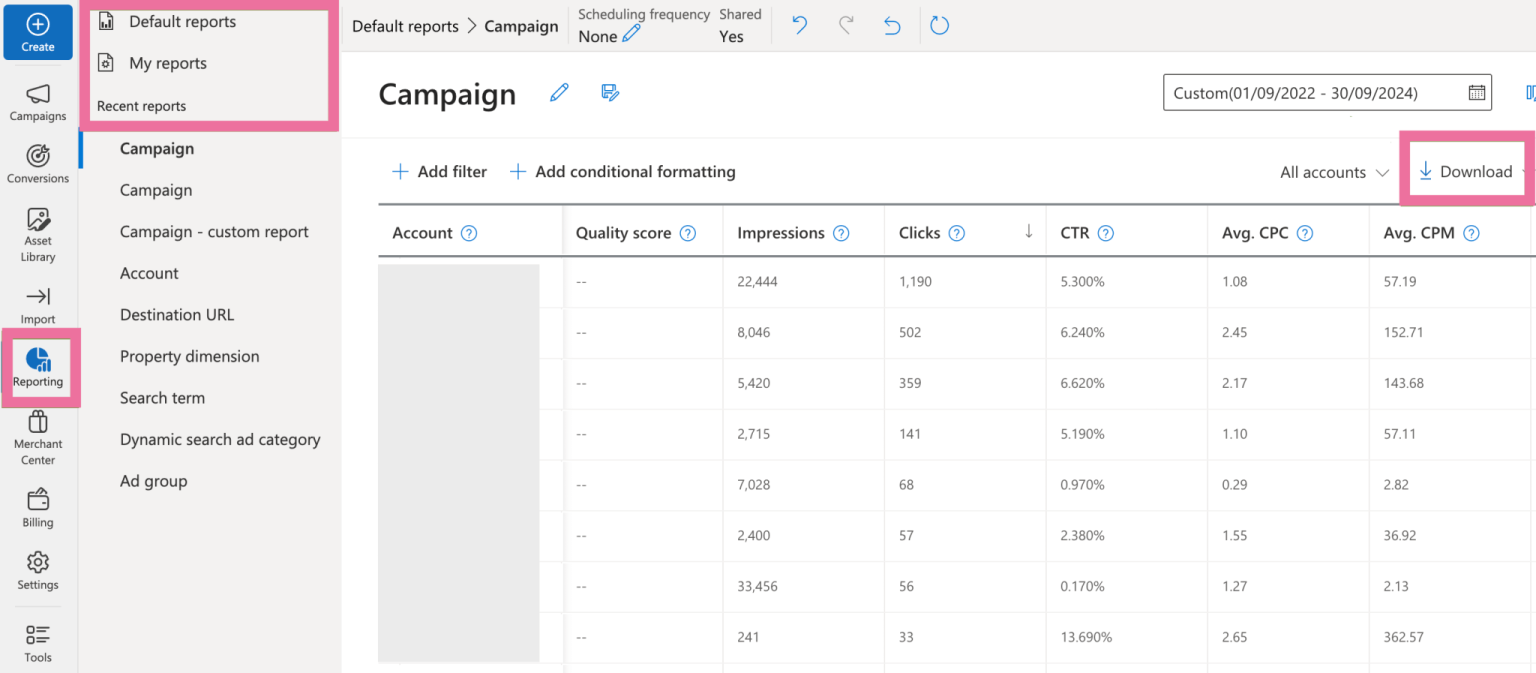
Task: Save the report using the save icon beside the title
Action: click(x=610, y=92)
